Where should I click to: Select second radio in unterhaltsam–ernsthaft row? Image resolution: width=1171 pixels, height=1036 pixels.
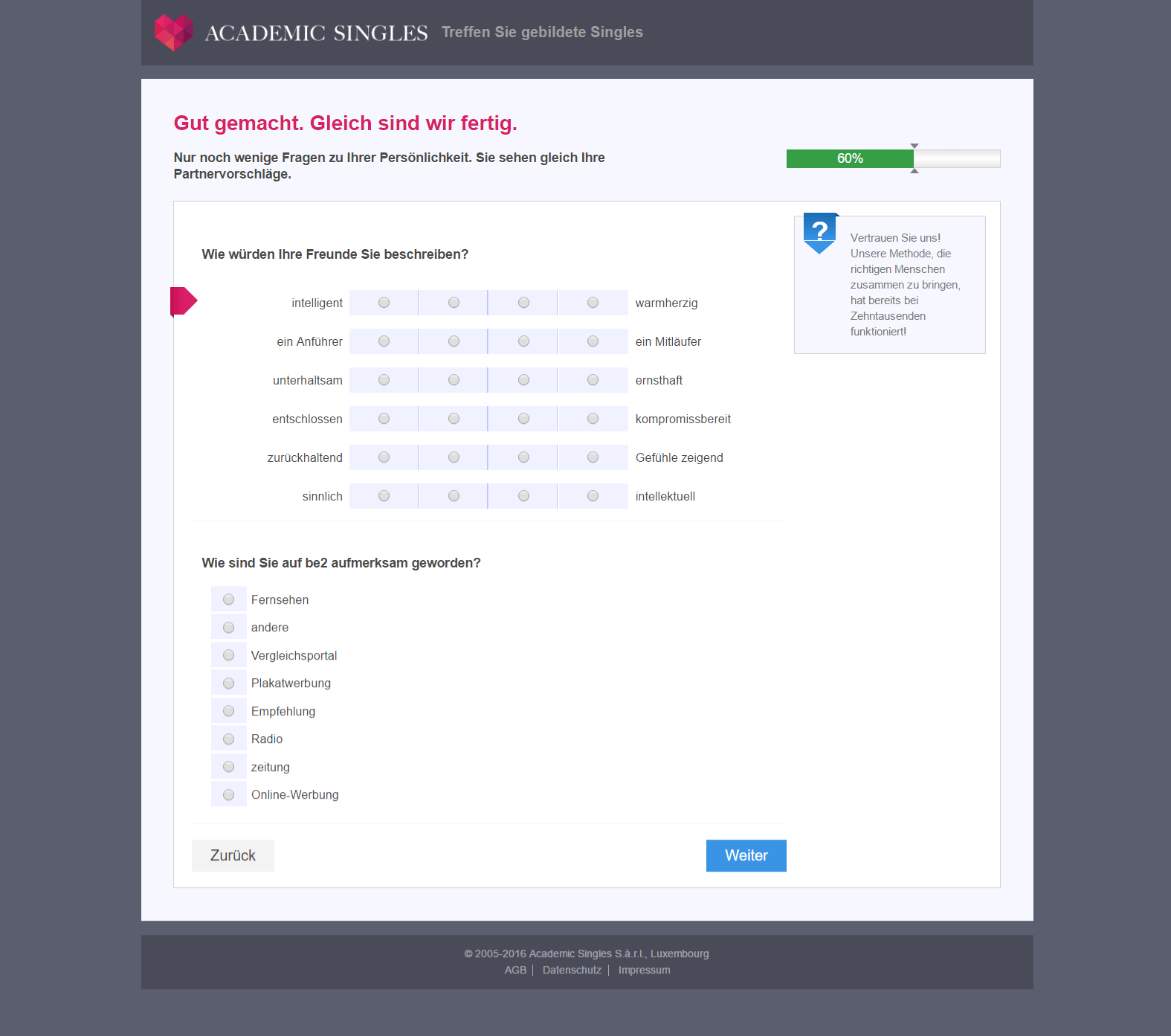click(454, 380)
